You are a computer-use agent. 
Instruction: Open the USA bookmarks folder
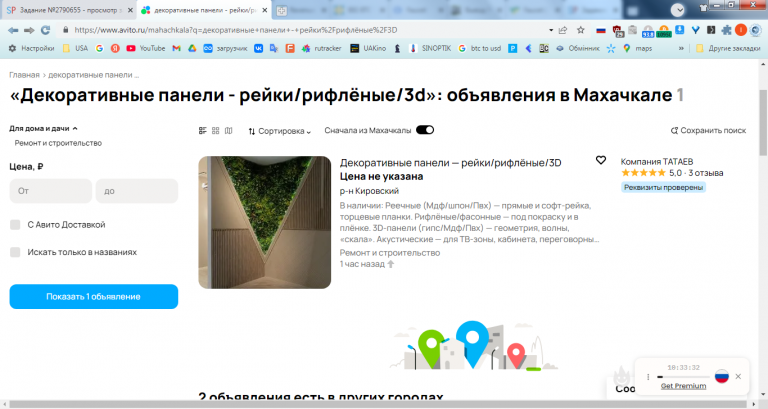[75, 48]
